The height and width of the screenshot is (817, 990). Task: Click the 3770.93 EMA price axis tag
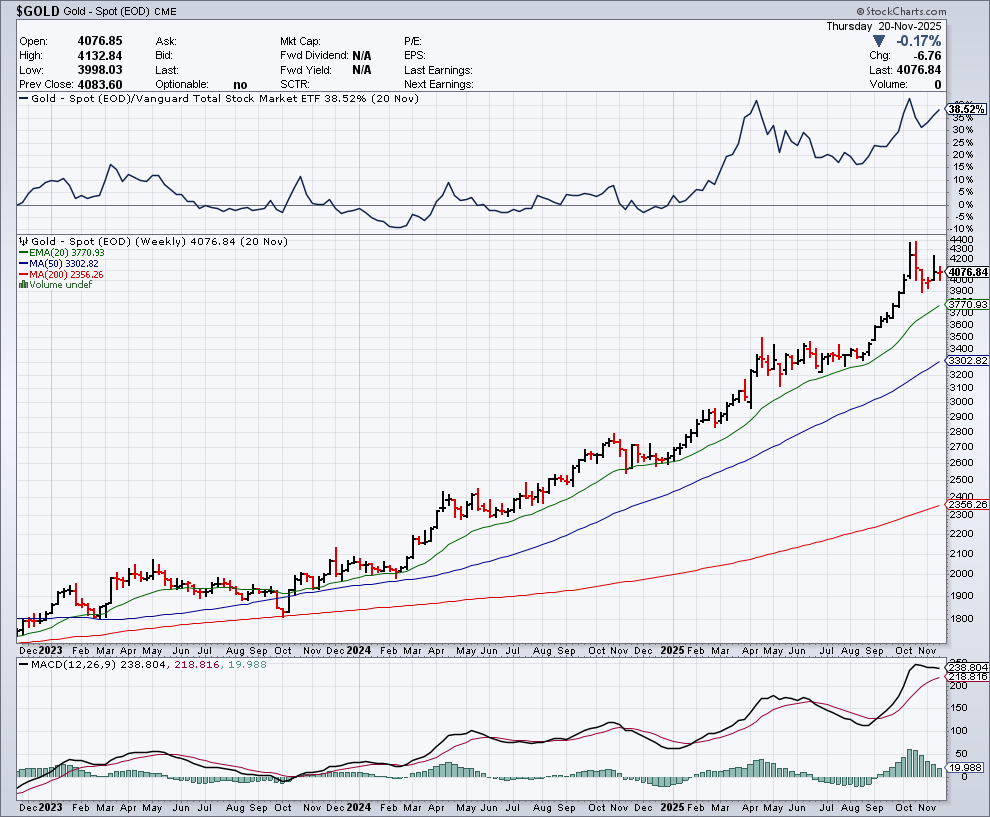point(967,304)
